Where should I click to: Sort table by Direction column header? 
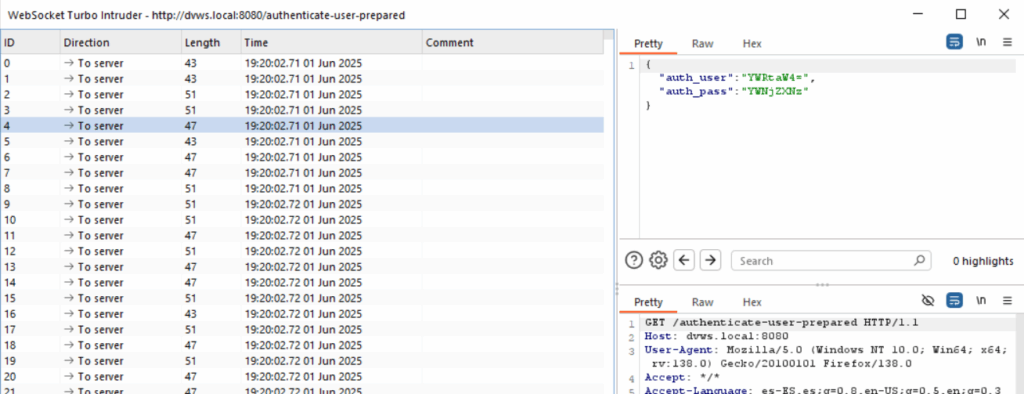[x=120, y=42]
